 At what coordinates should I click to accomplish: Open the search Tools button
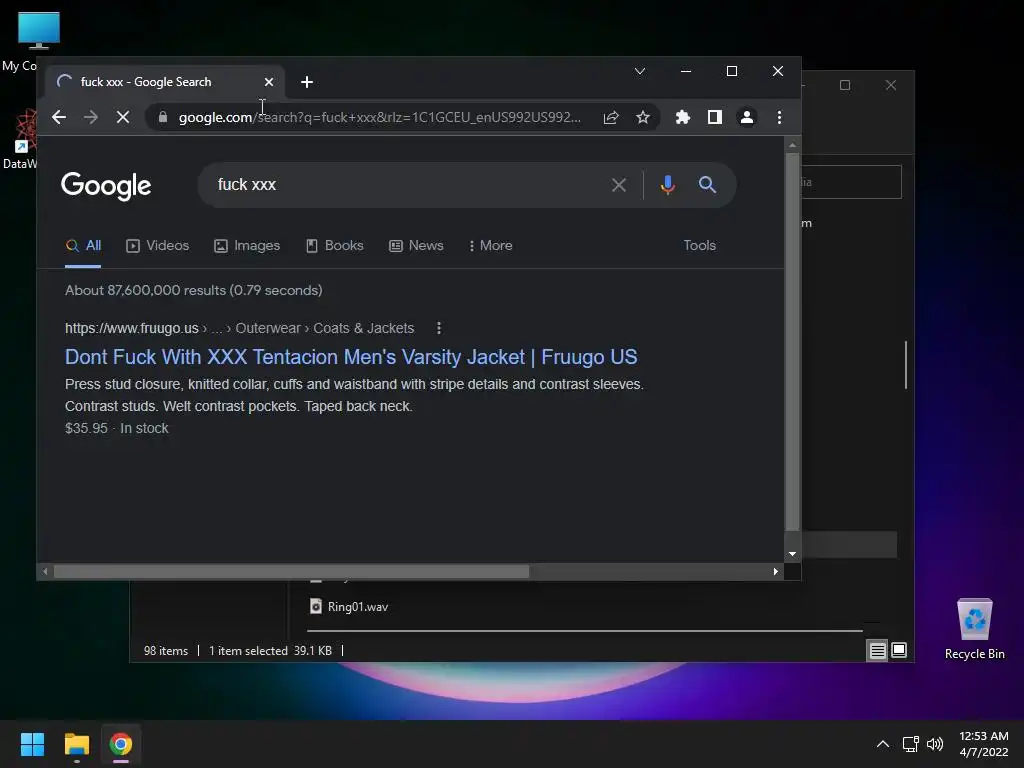pyautogui.click(x=699, y=246)
